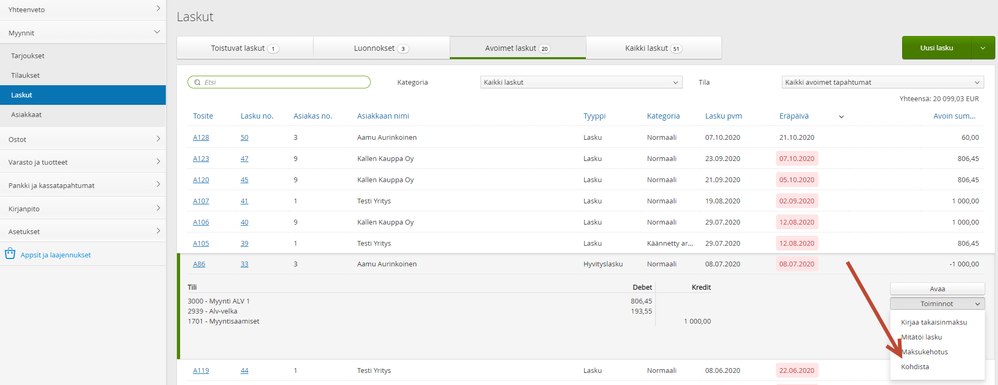Sort by Asiakkaan nimi column header
The height and width of the screenshot is (385, 998).
click(383, 116)
